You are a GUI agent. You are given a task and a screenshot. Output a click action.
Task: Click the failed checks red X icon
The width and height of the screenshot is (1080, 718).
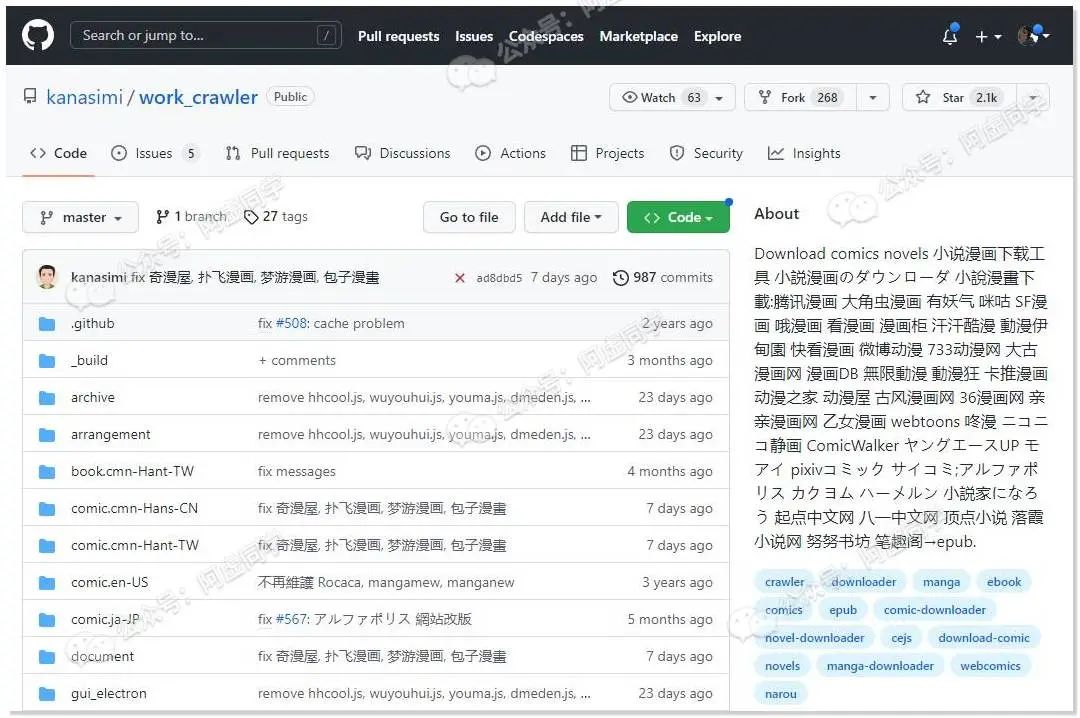(459, 278)
